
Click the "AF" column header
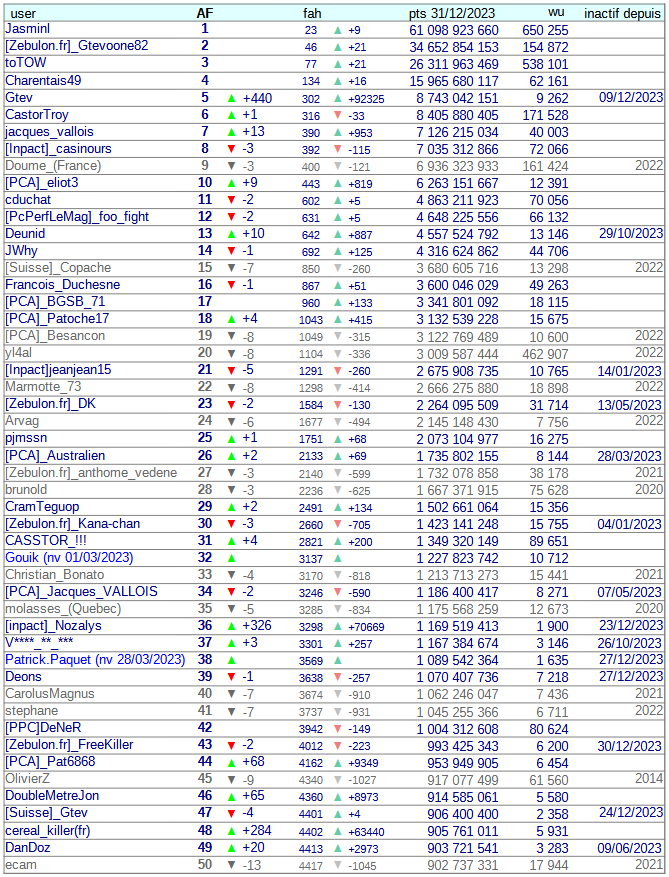pos(204,13)
